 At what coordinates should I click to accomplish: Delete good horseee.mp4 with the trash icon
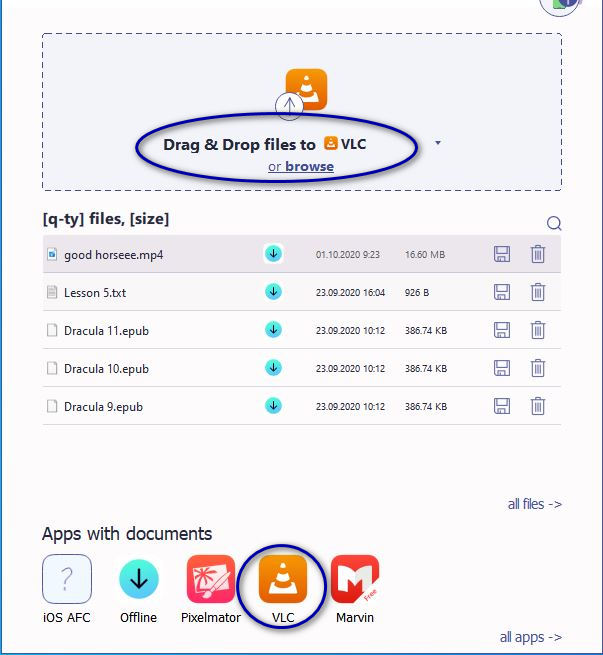click(x=538, y=254)
